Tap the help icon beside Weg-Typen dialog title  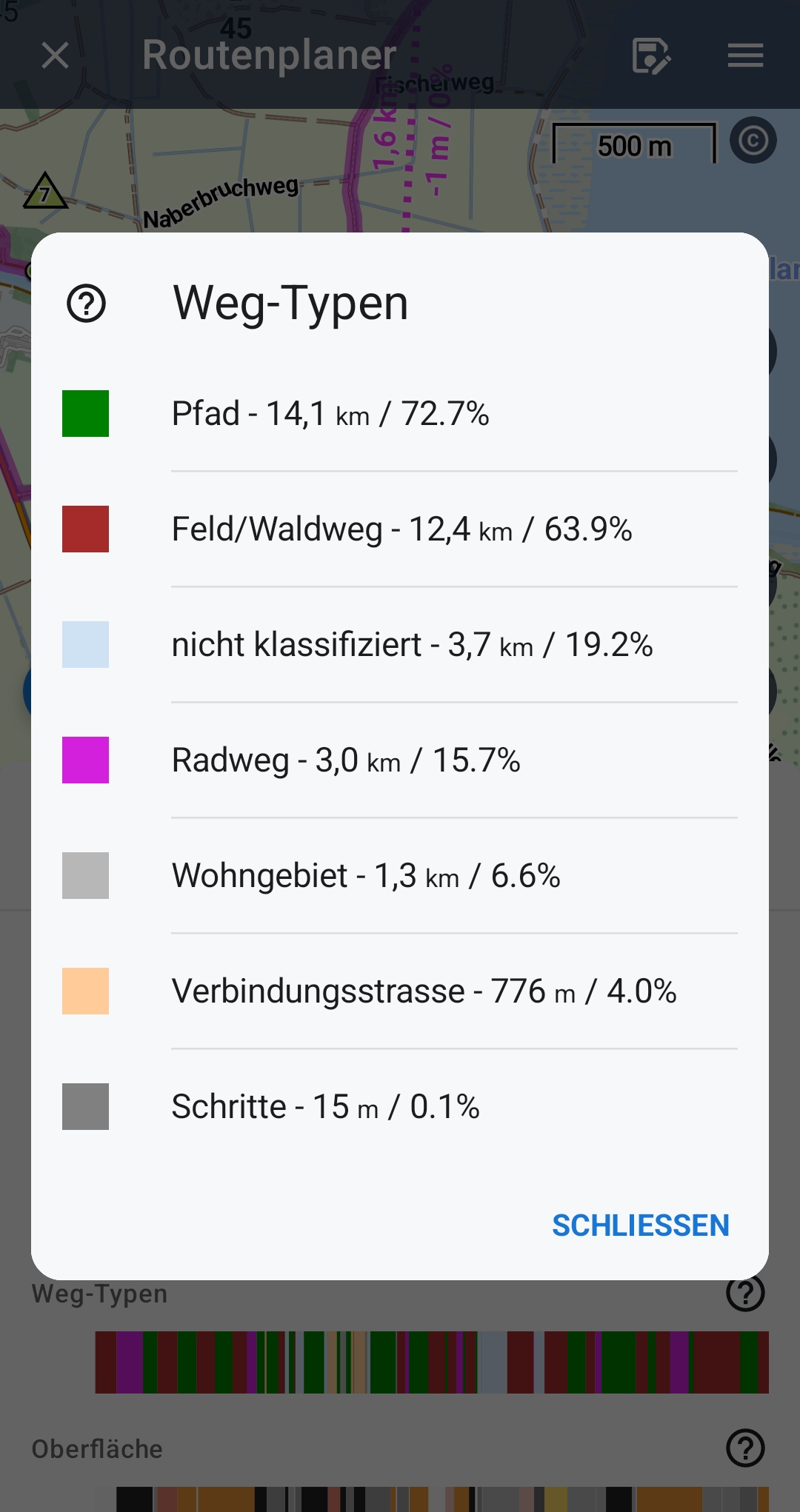point(87,304)
